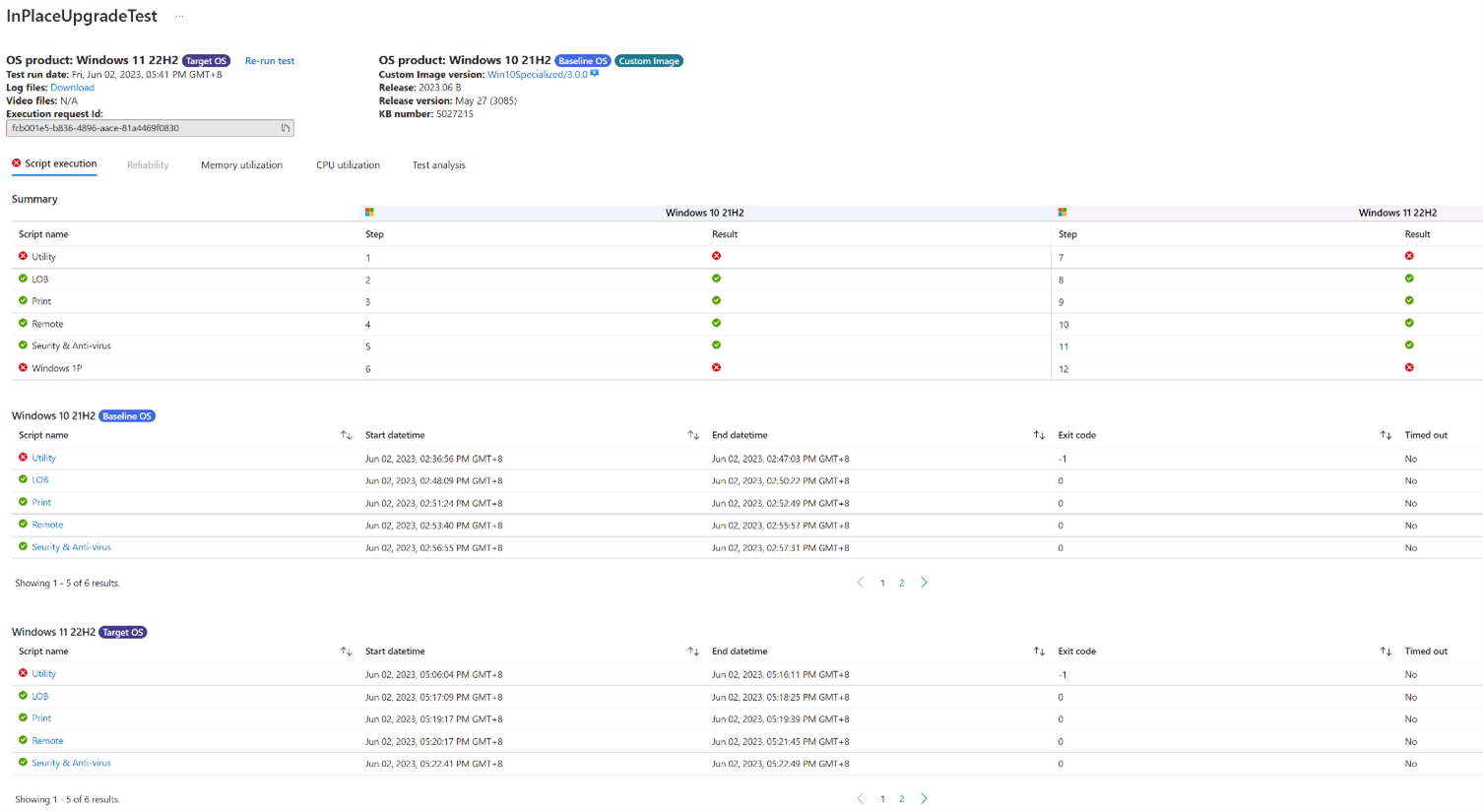This screenshot has height=812, width=1483.
Task: Click the KB number 5027215
Action: [x=455, y=114]
